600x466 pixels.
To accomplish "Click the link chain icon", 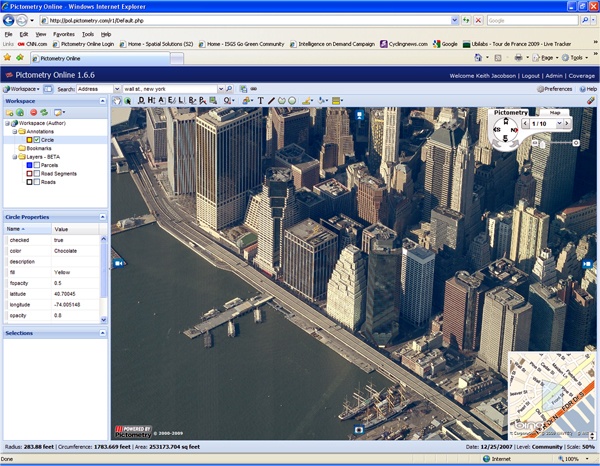I will (x=254, y=89).
